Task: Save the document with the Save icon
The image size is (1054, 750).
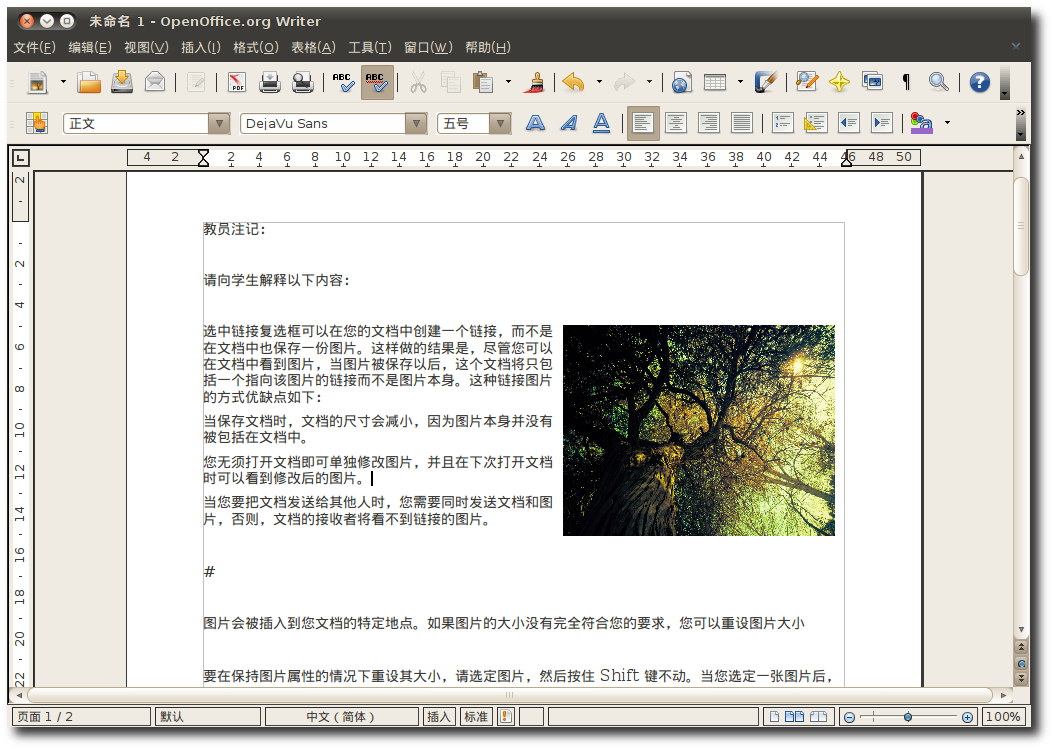Action: click(x=122, y=83)
